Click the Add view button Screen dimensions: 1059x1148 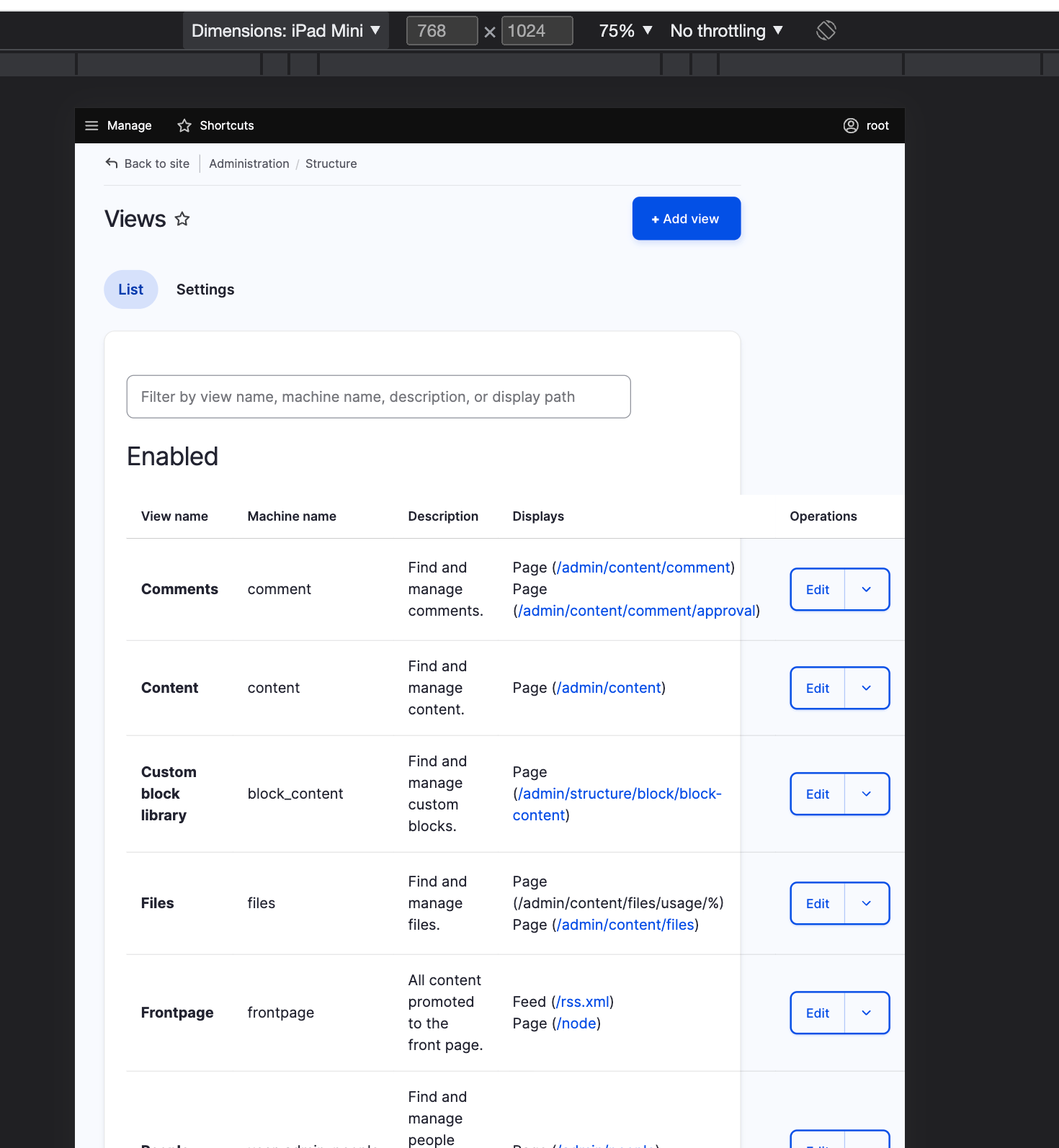click(687, 218)
